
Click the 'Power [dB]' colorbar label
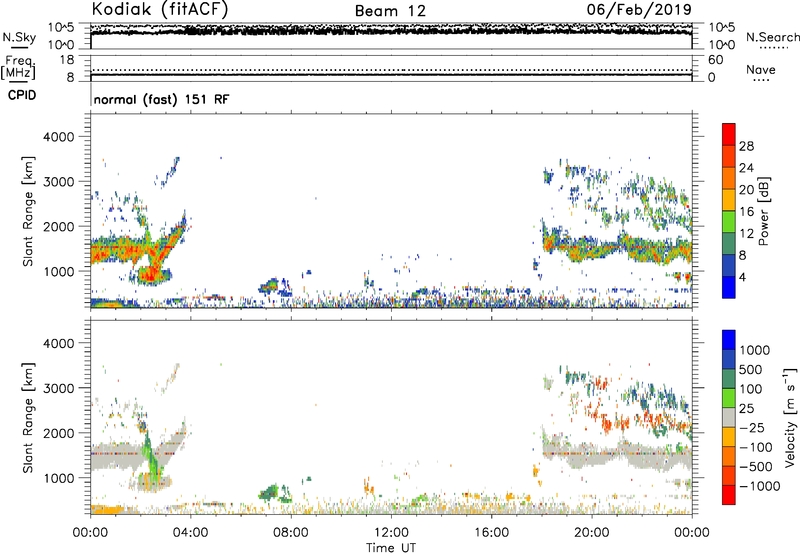pyautogui.click(x=763, y=211)
